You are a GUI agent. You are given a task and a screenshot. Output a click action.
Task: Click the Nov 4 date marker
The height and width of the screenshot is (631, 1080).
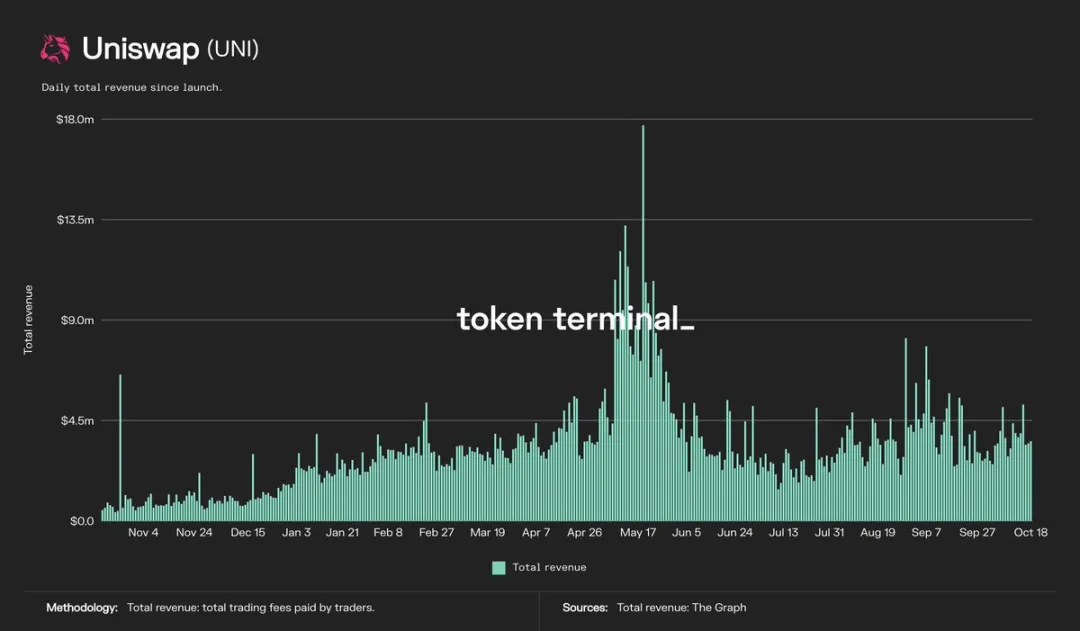tap(143, 532)
